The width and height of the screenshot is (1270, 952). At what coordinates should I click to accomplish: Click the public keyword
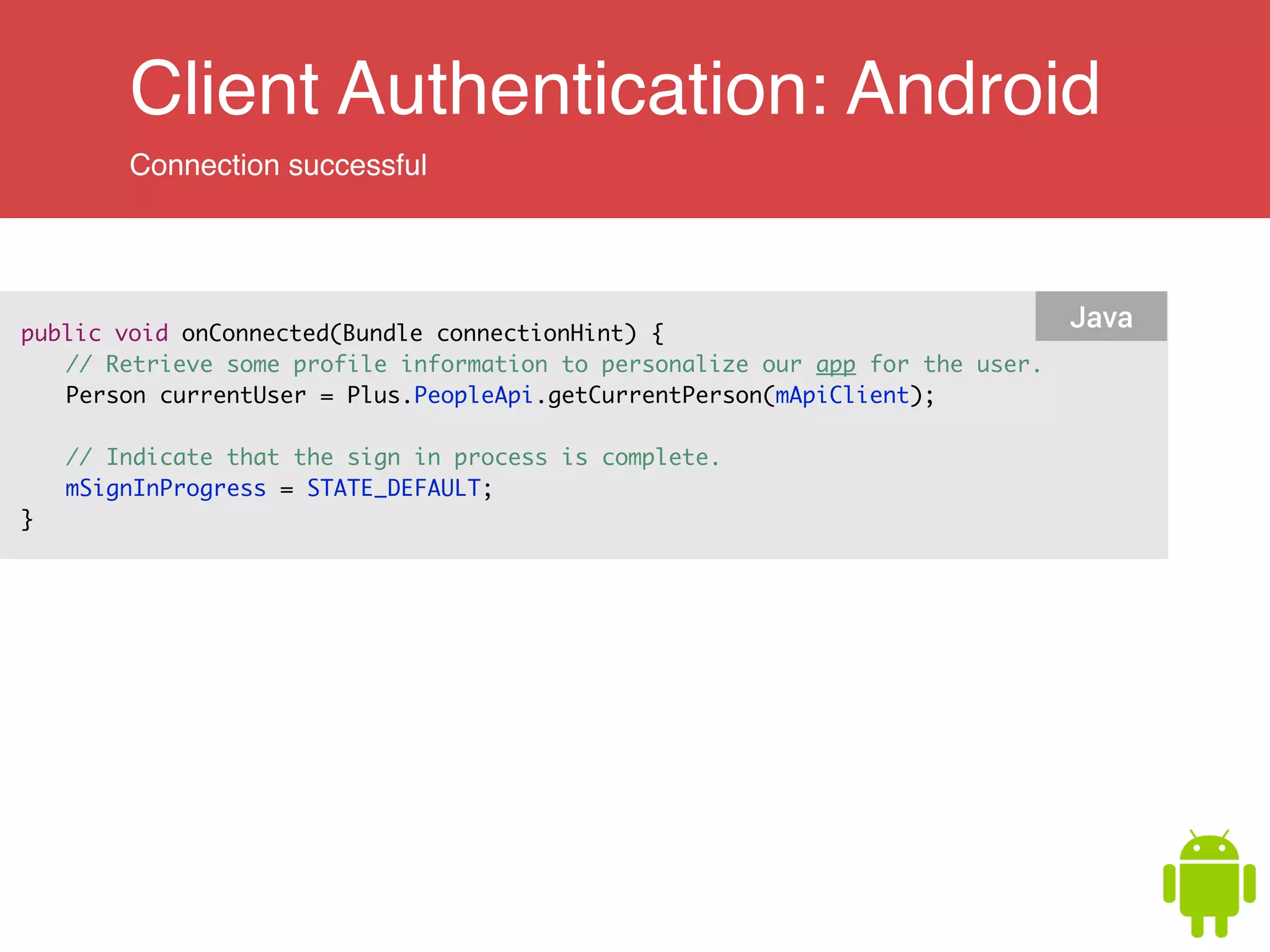point(61,334)
